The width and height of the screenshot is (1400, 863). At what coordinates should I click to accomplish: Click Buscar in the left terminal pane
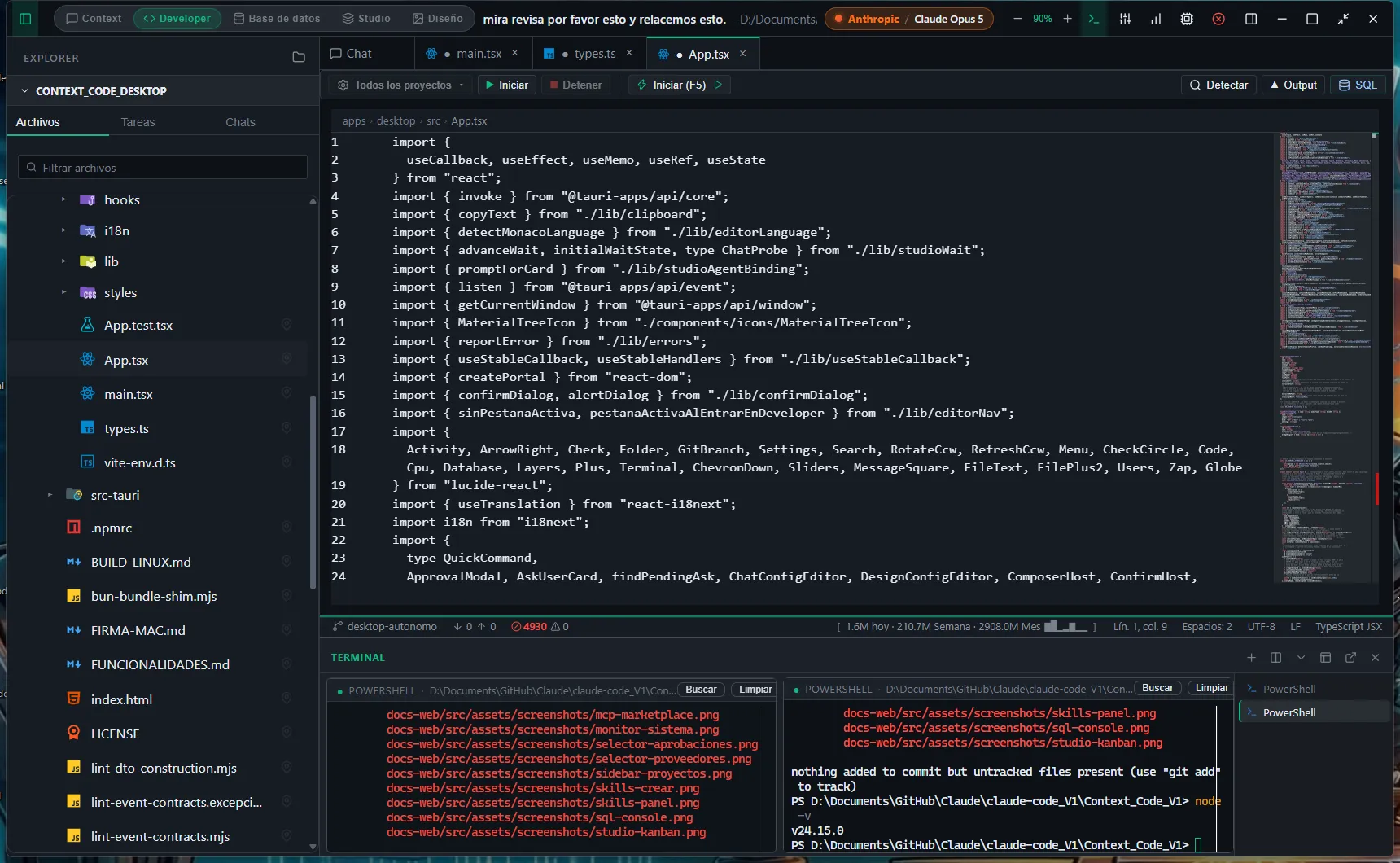coord(701,690)
